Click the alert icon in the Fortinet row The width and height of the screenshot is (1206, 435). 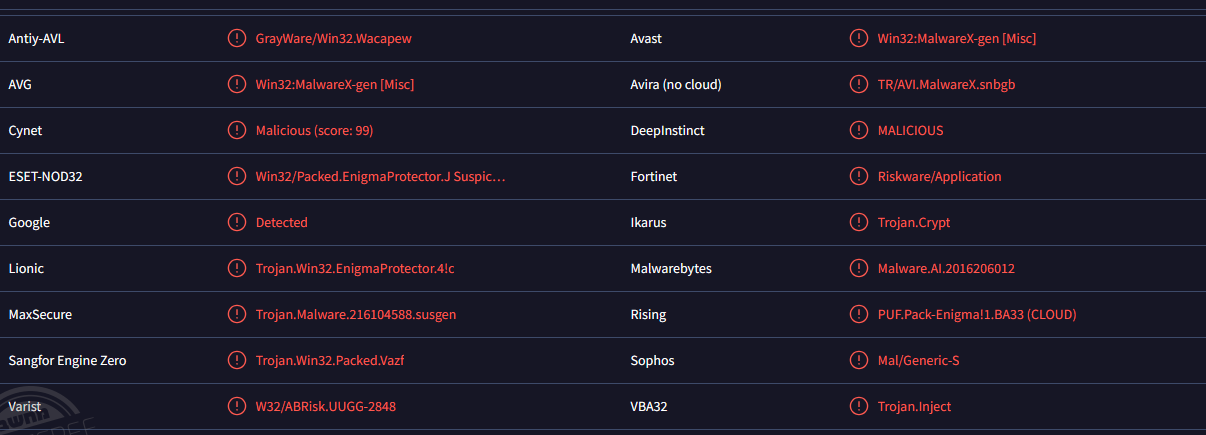[x=858, y=177]
